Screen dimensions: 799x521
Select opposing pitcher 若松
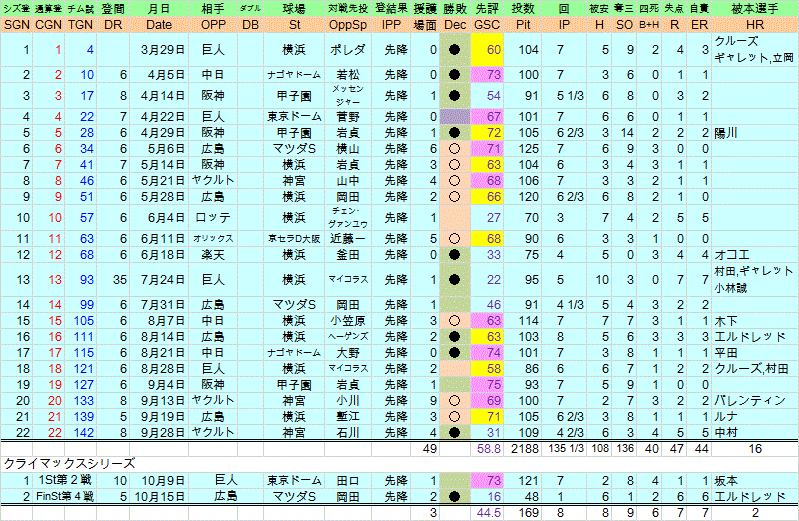(x=348, y=75)
